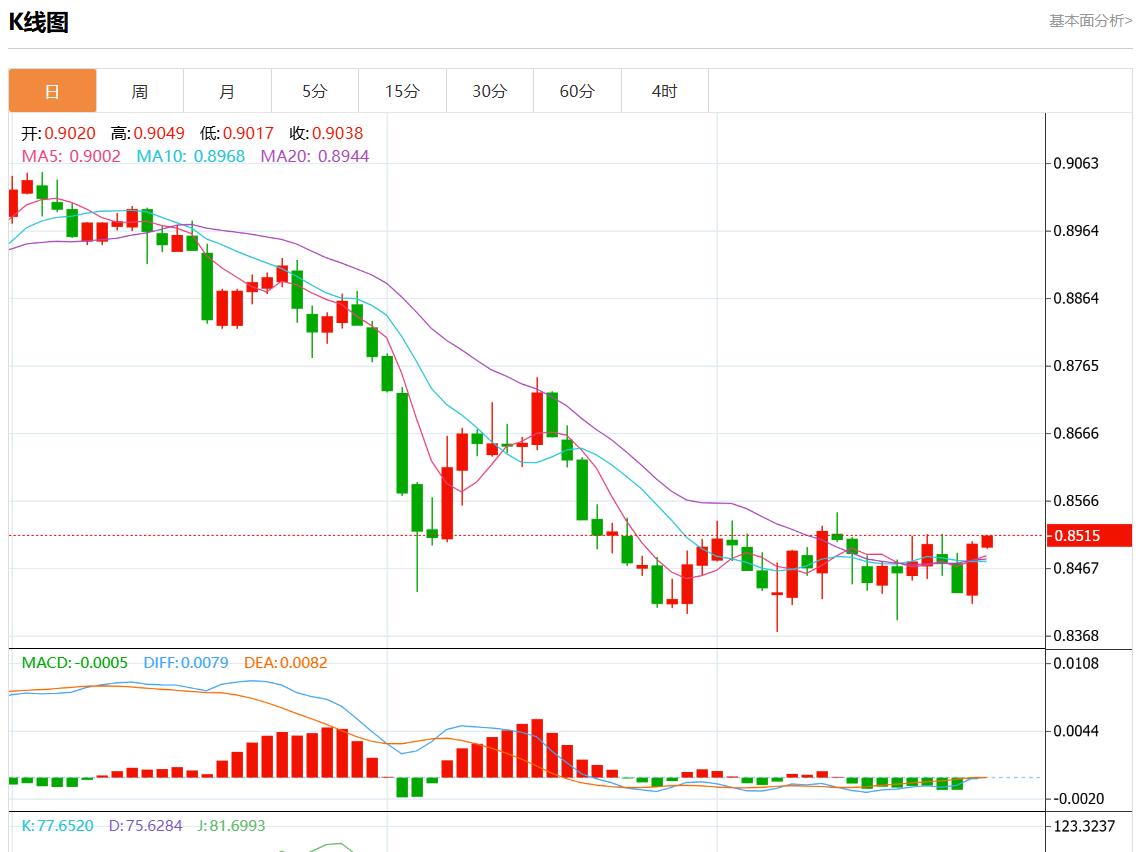Image resolution: width=1141 pixels, height=852 pixels.
Task: Switch to the 周 weekly tab
Action: (140, 91)
